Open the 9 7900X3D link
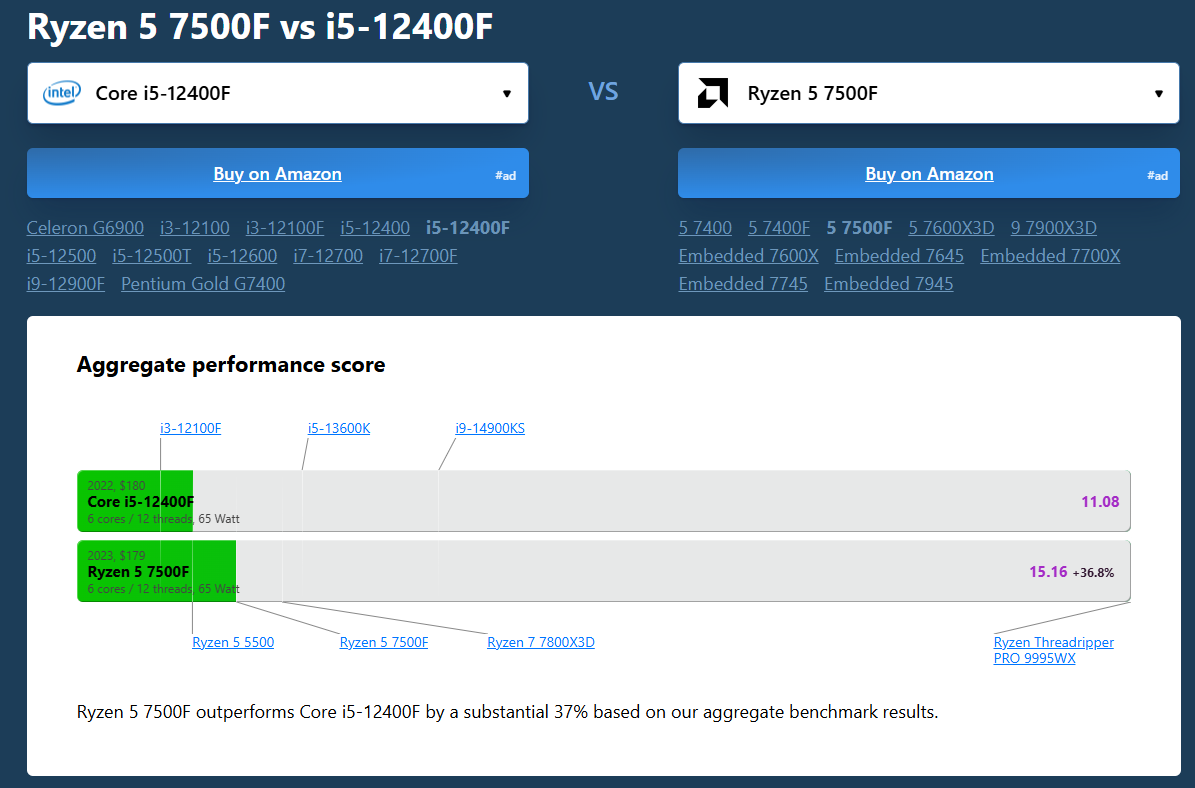1195x788 pixels. (1053, 228)
